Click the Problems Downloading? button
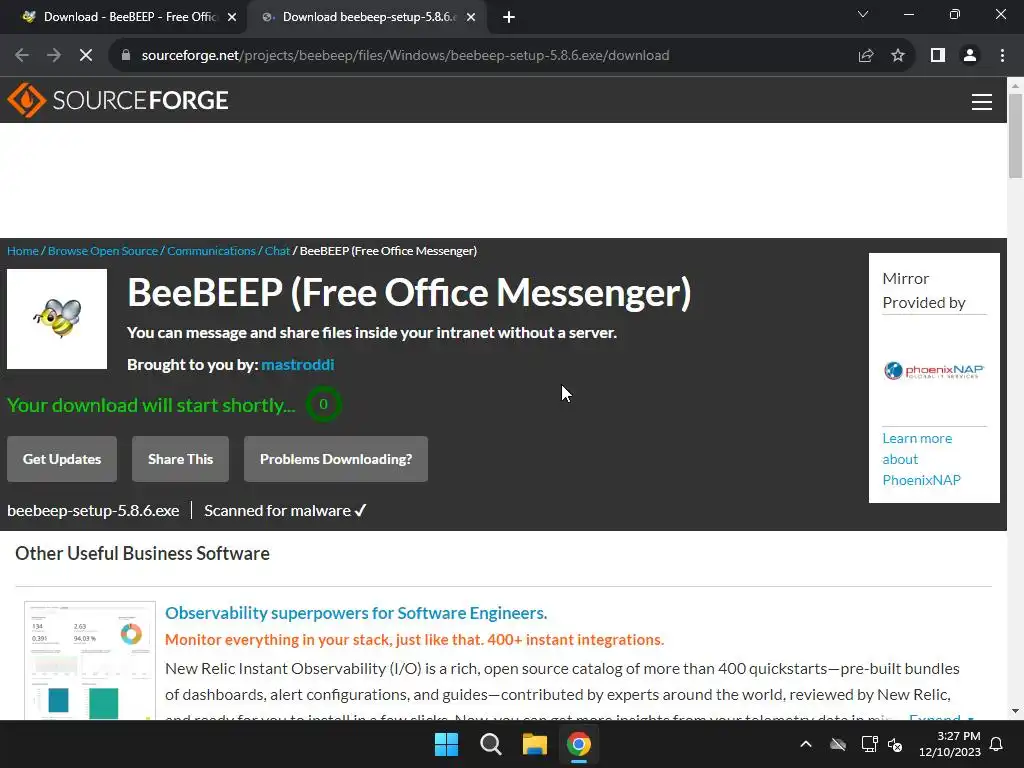Viewport: 1024px width, 768px height. (336, 459)
